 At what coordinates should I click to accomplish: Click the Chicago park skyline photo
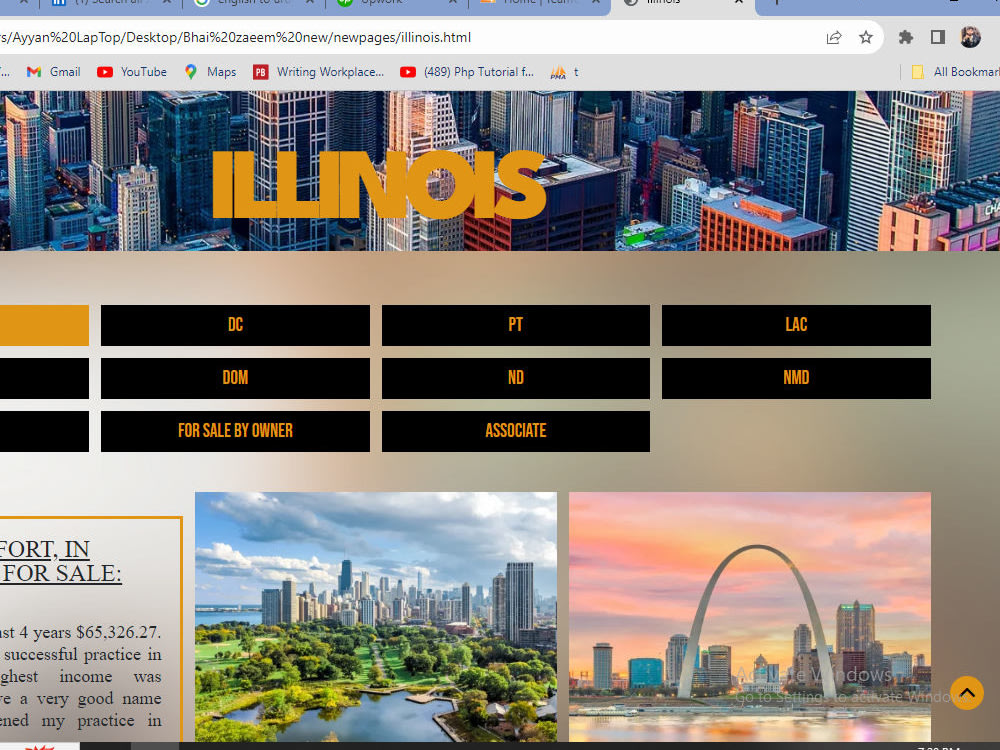point(376,616)
